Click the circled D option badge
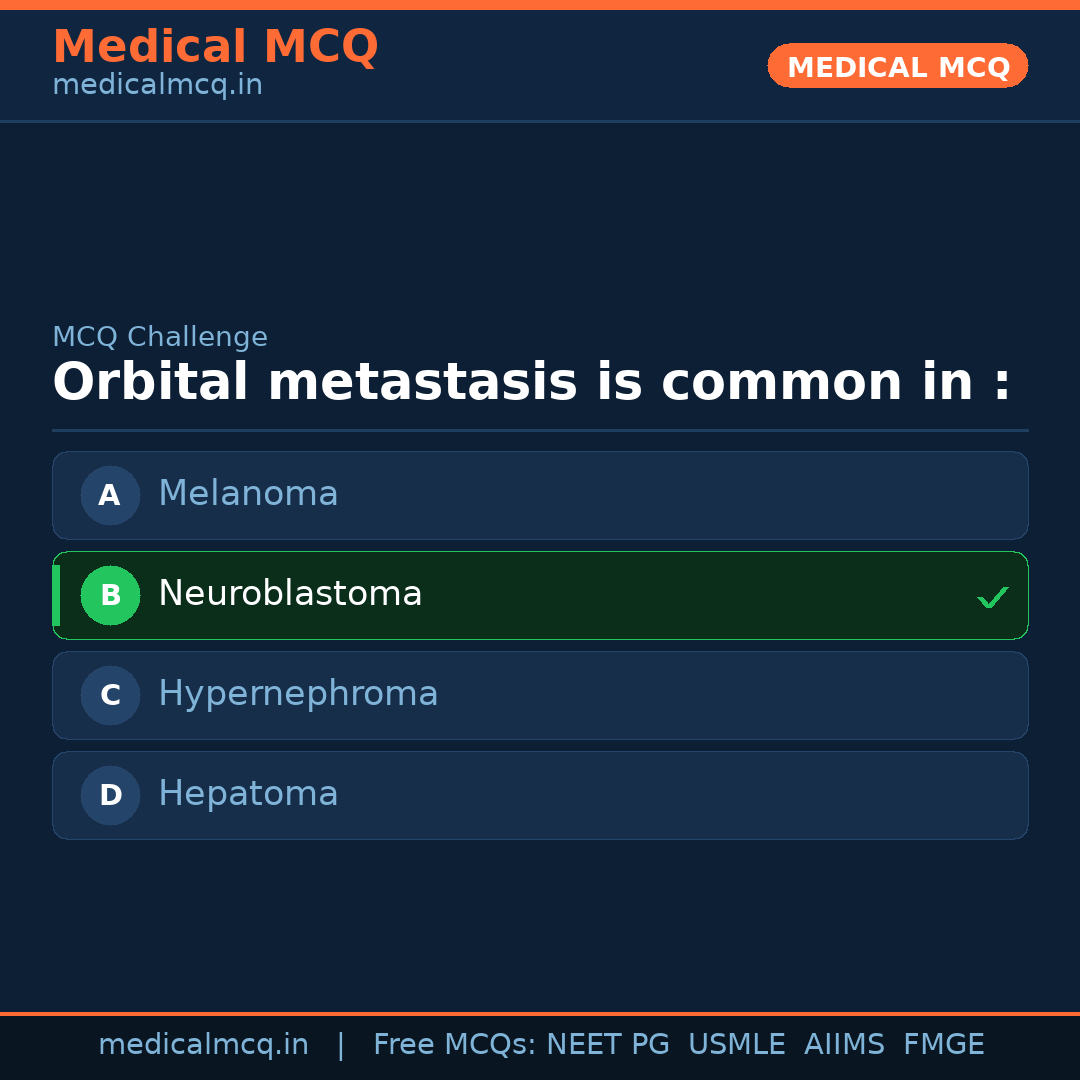1080x1080 pixels. coord(110,795)
